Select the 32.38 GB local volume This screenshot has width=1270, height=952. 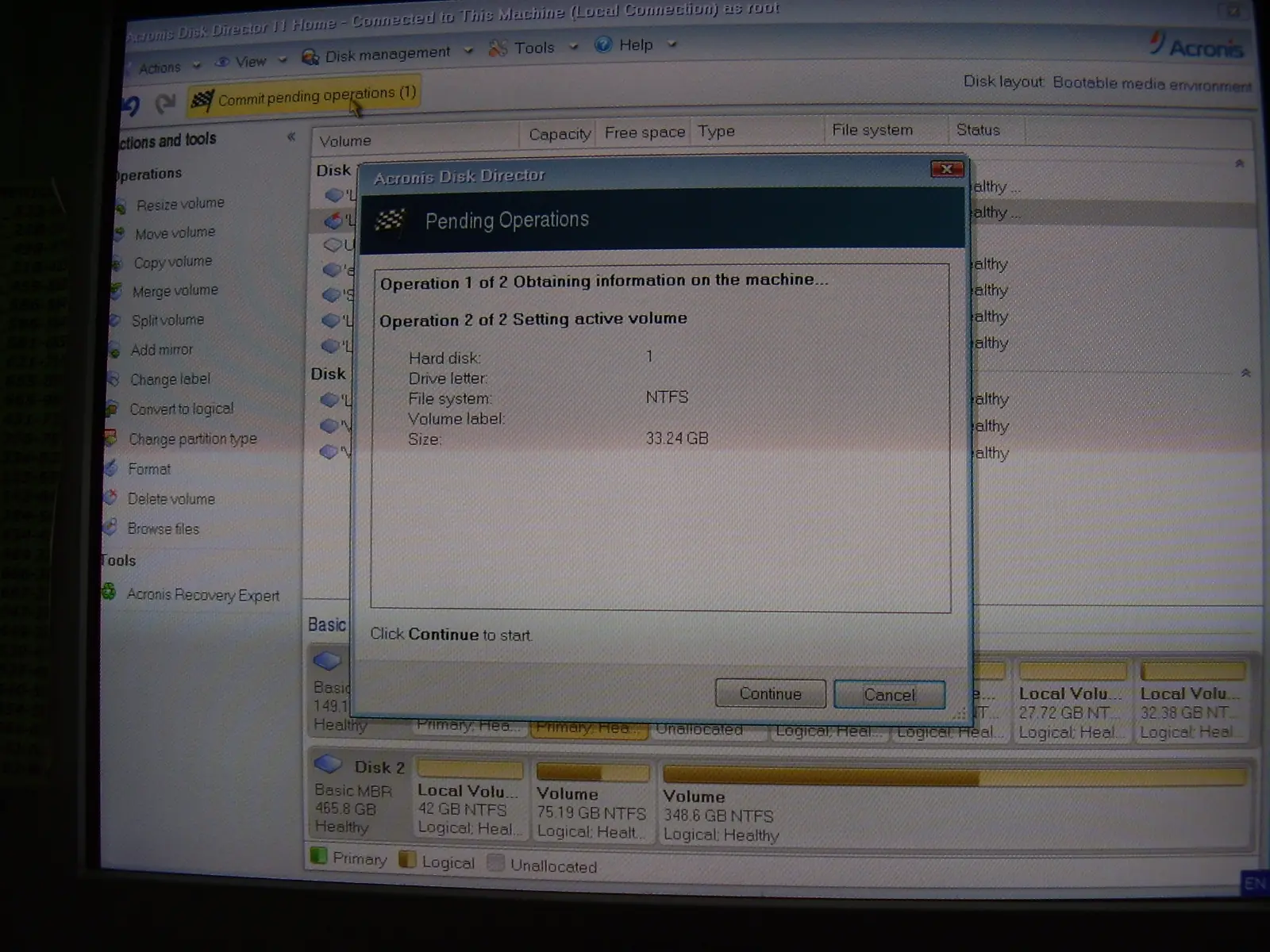coord(1192,702)
